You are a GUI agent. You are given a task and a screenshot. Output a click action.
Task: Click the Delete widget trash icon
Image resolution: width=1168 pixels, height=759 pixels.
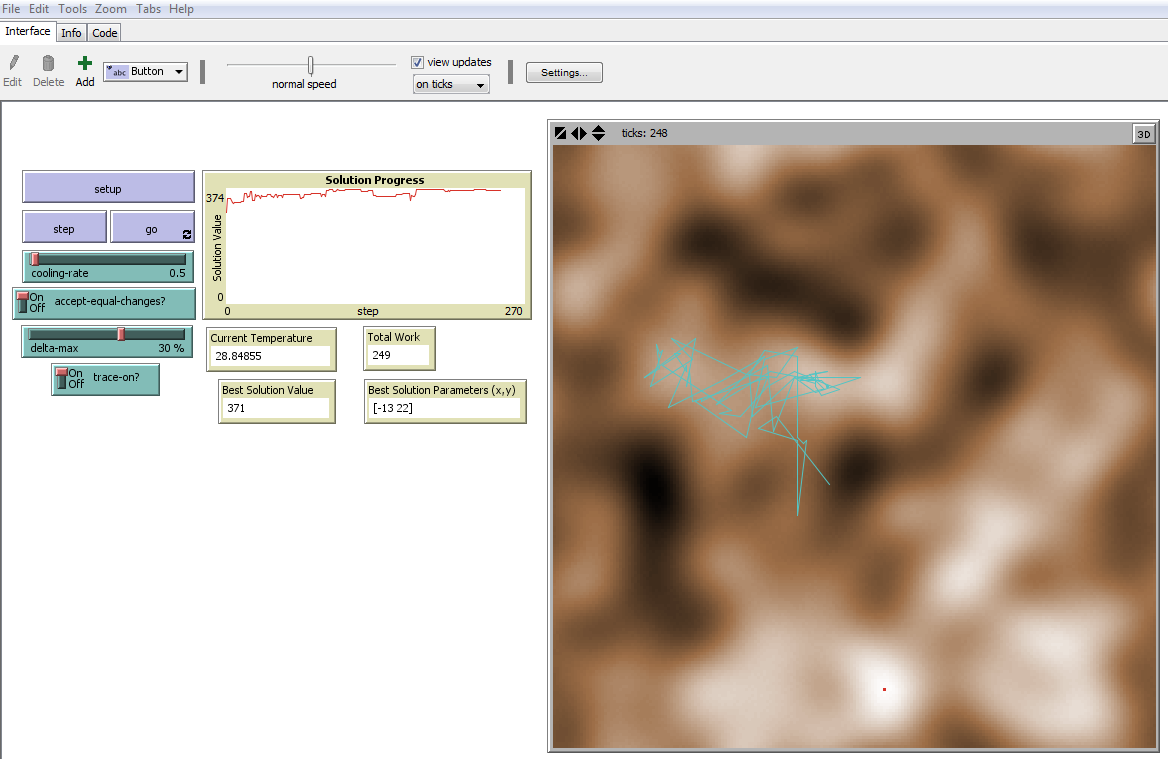(x=48, y=65)
